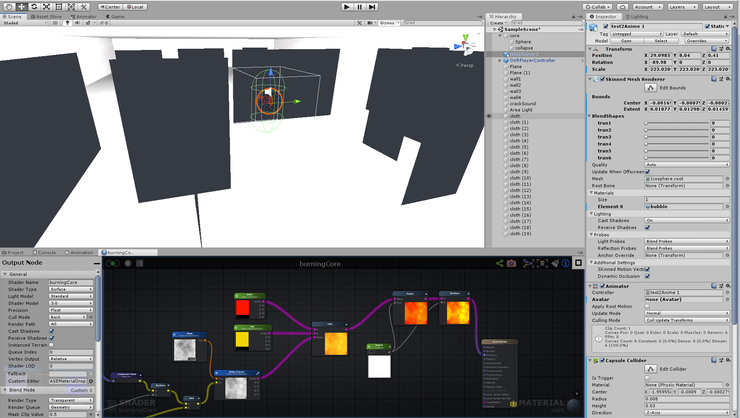Toggle scene audio with the speaker icon

77,22
